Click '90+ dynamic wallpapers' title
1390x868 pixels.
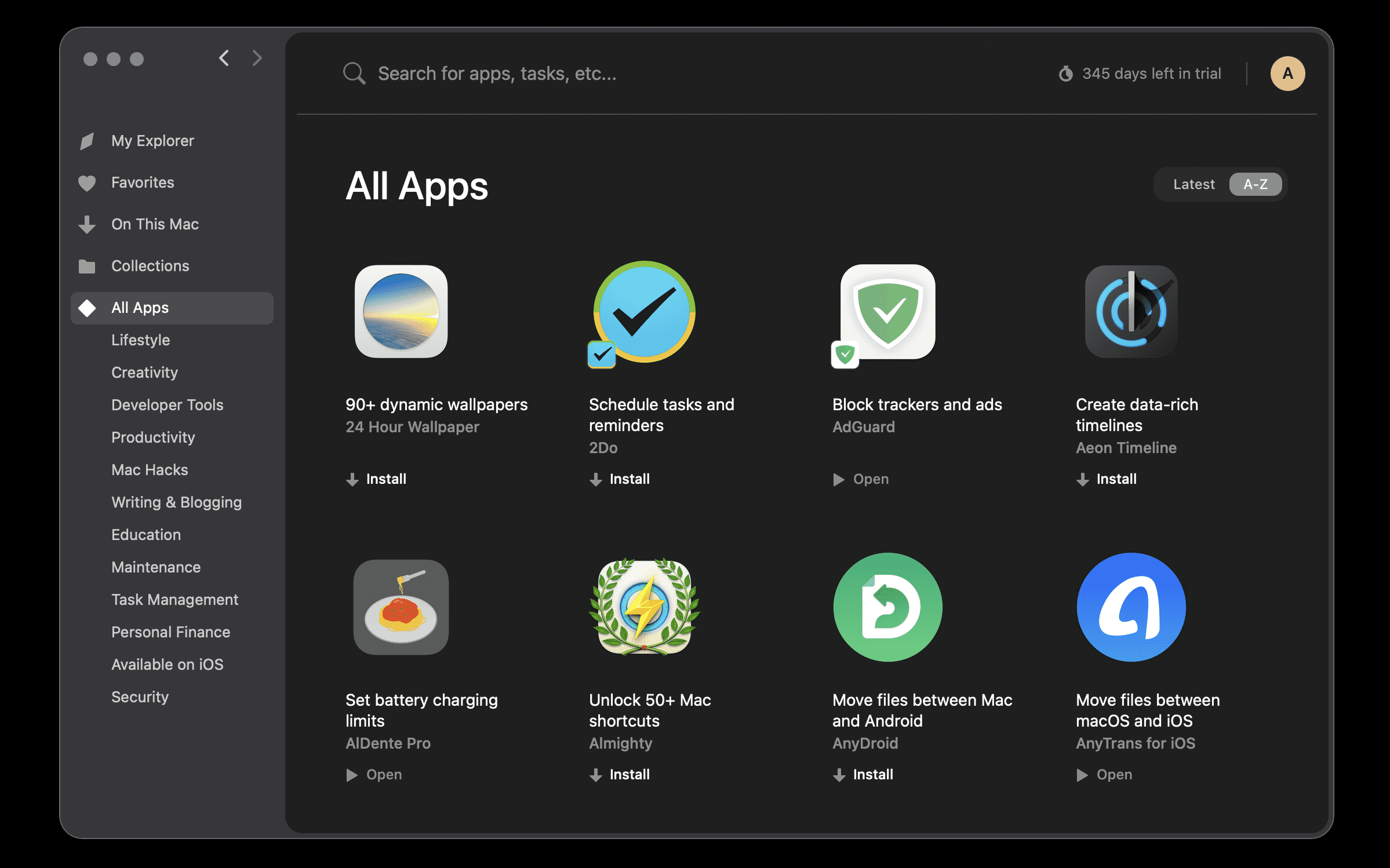tap(436, 404)
